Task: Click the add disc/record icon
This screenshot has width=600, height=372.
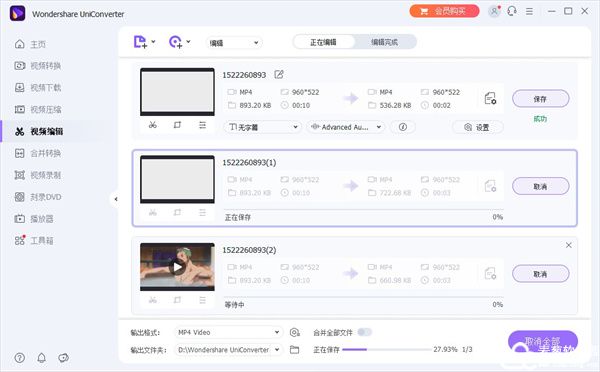Action: coord(175,42)
